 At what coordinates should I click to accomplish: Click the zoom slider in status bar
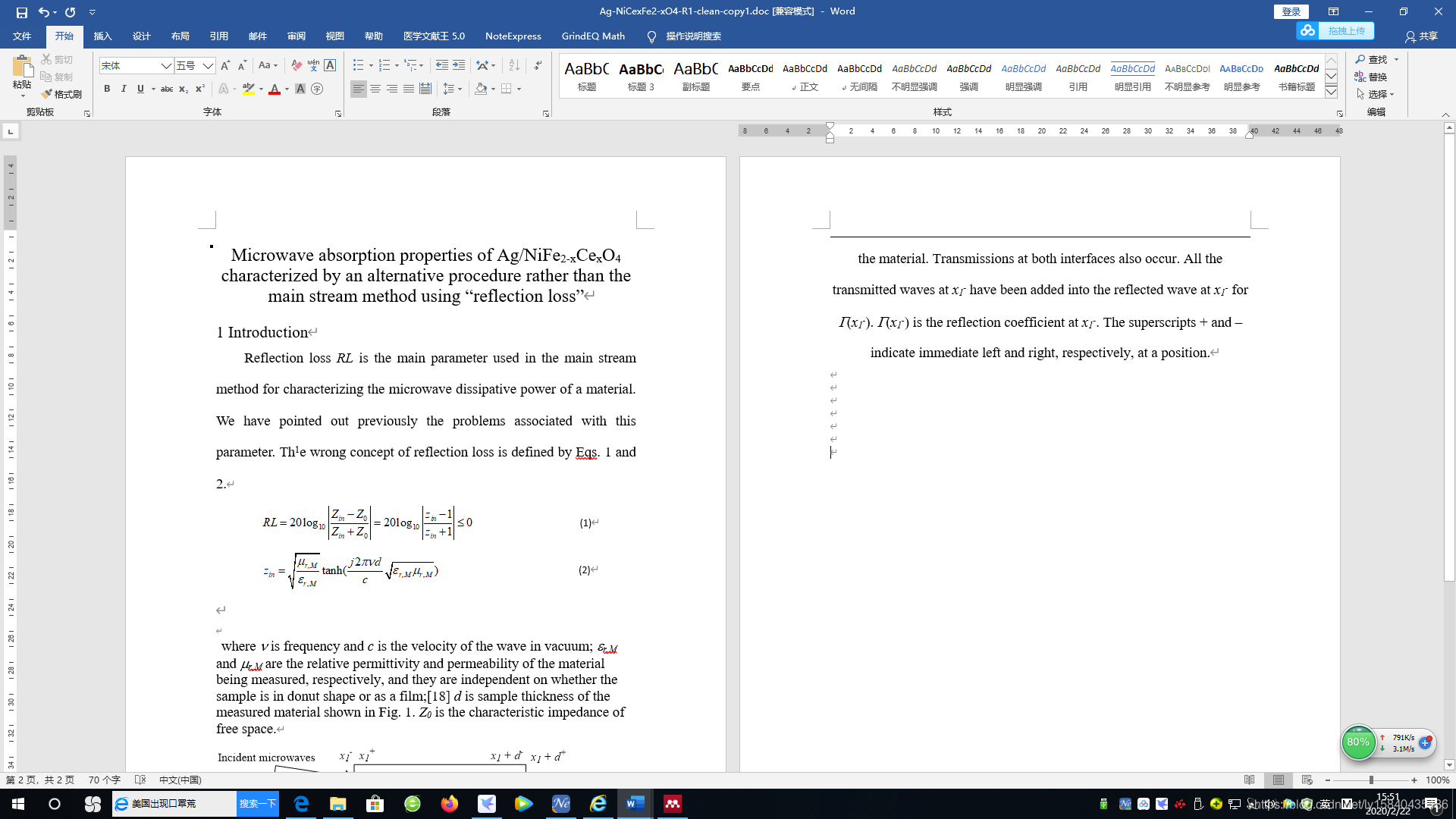pyautogui.click(x=1370, y=780)
